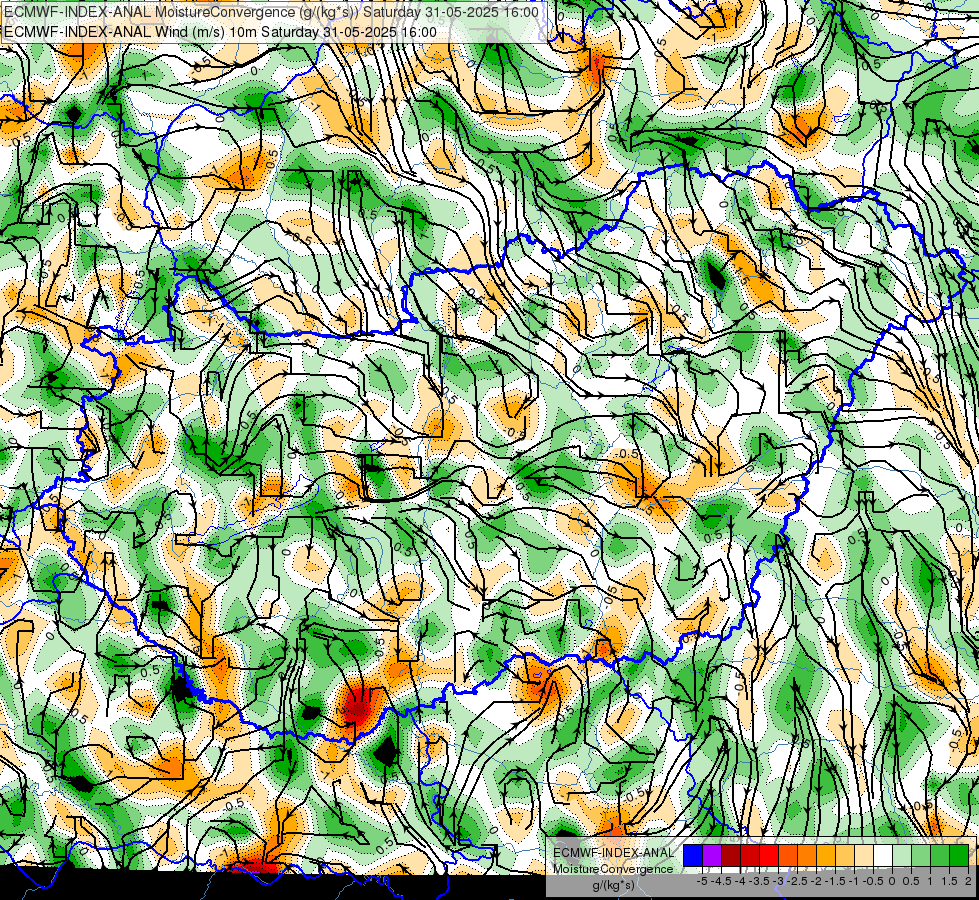Screen dimensions: 979x900
Task: Select the darkest green legend swatch
Action: [x=959, y=855]
